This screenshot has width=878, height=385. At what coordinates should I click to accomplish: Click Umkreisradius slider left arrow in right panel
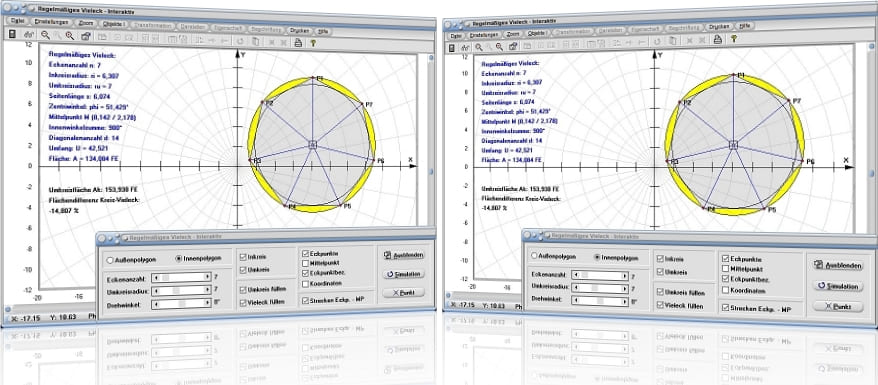click(575, 287)
